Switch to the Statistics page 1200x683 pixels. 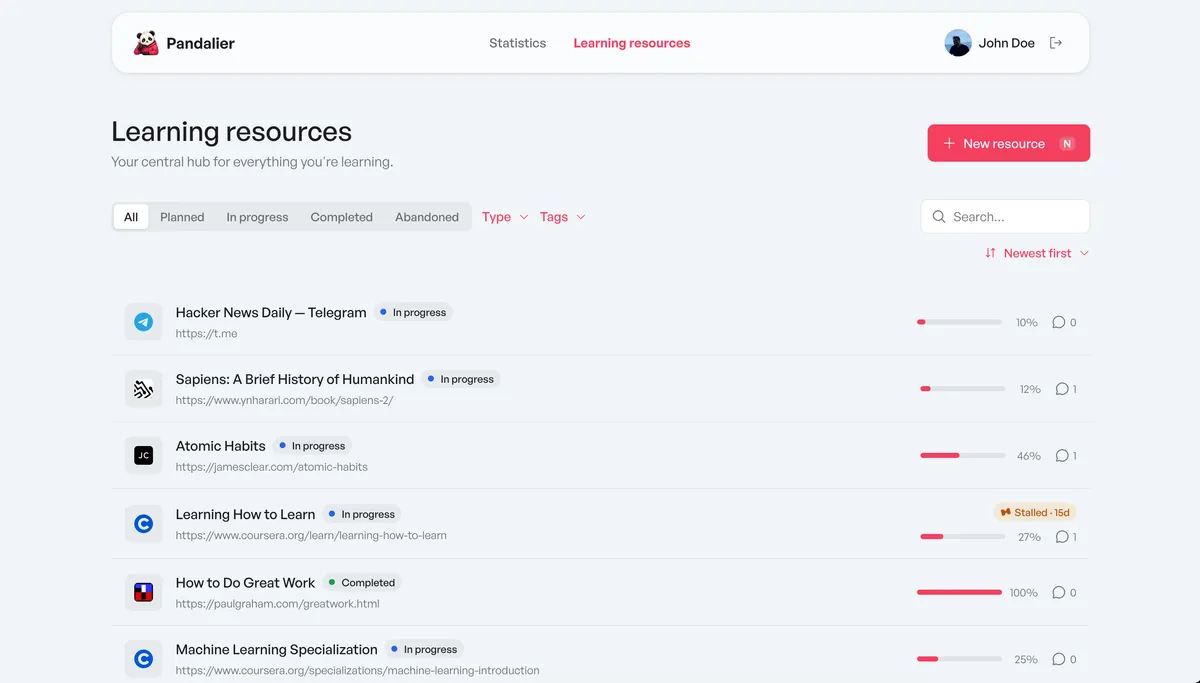point(518,43)
